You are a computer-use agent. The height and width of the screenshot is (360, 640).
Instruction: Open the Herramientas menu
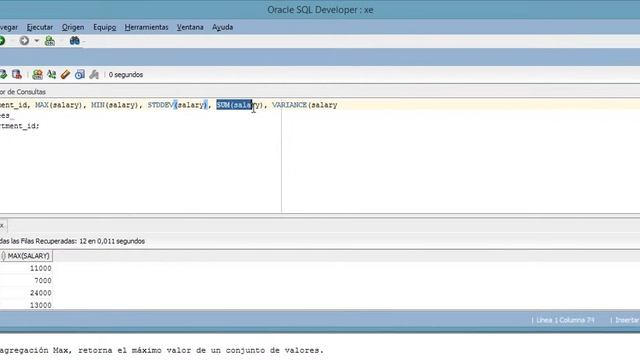click(147, 27)
